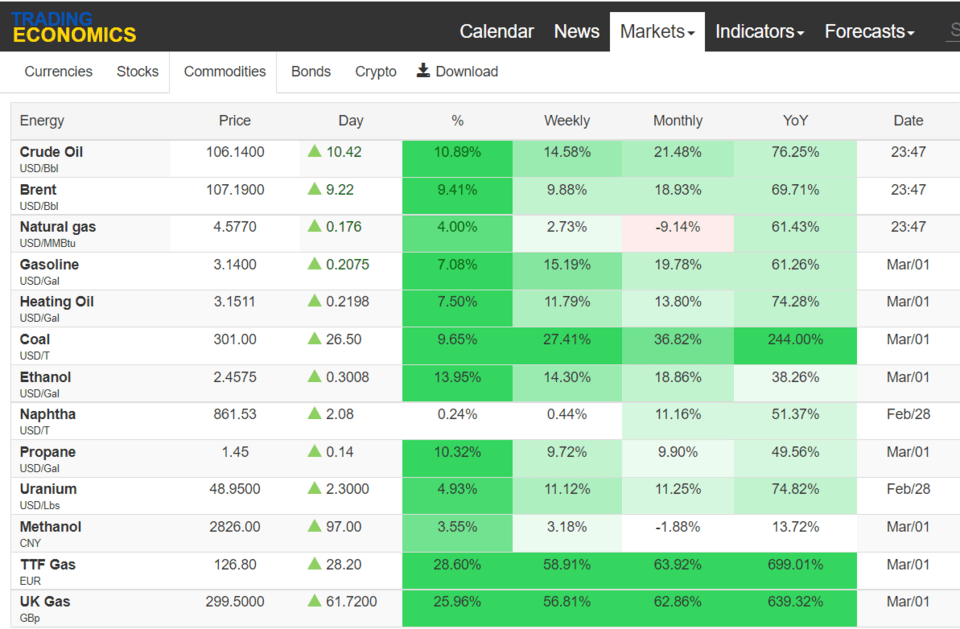
Task: Click the green up arrow beside Crude Oil
Action: pos(315,151)
